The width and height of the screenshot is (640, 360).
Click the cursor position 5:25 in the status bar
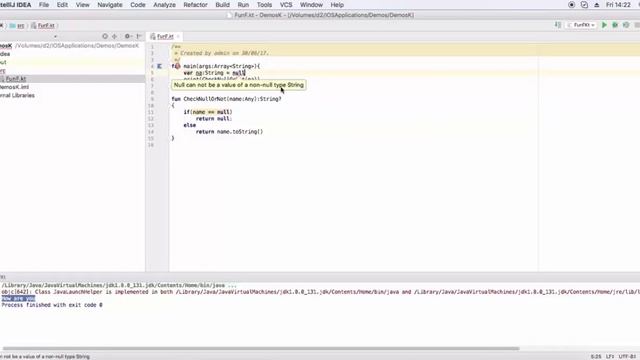pos(596,356)
